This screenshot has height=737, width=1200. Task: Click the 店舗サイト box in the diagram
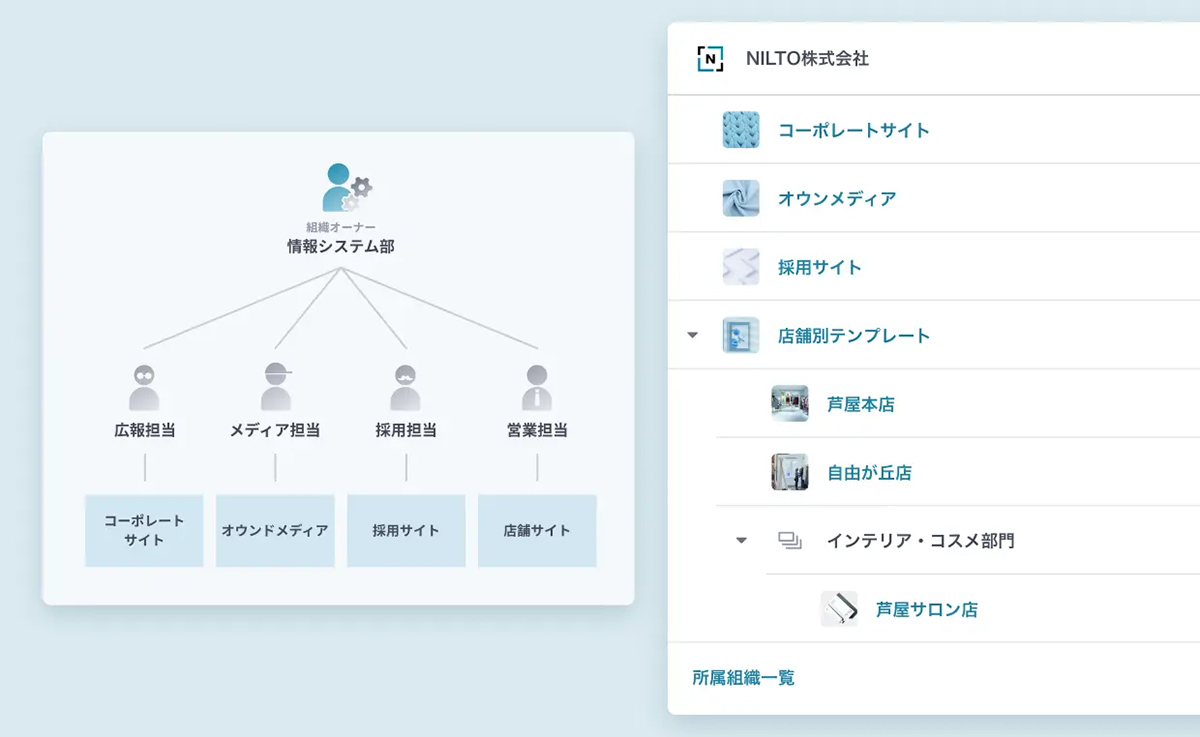point(537,530)
